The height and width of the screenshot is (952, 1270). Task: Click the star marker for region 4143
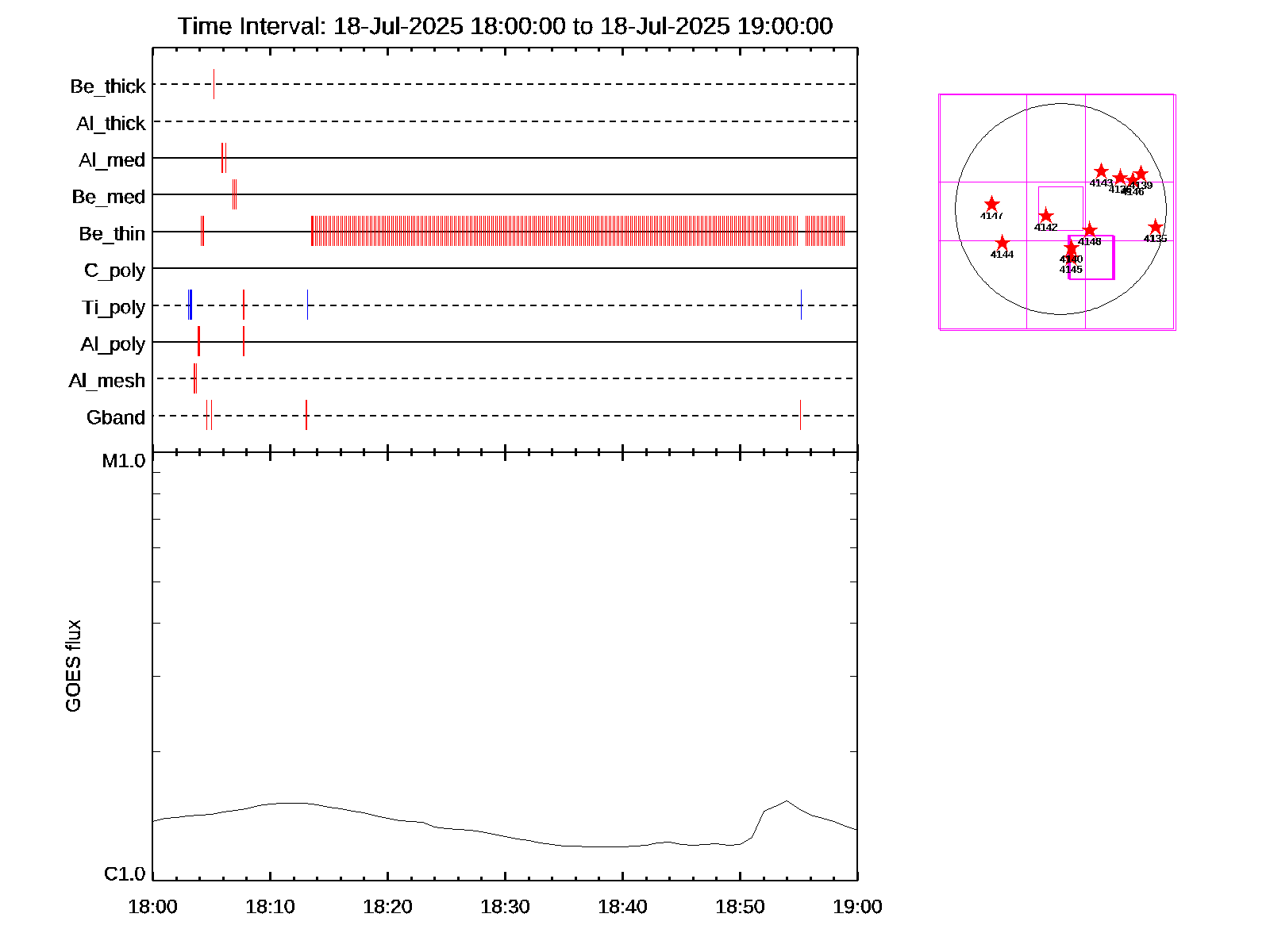pos(1101,171)
